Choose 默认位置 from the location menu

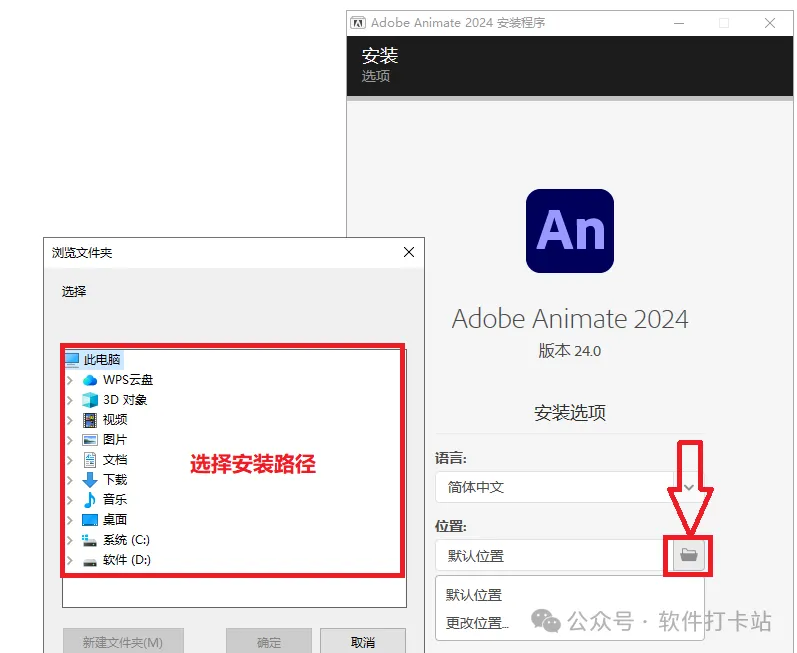click(474, 595)
